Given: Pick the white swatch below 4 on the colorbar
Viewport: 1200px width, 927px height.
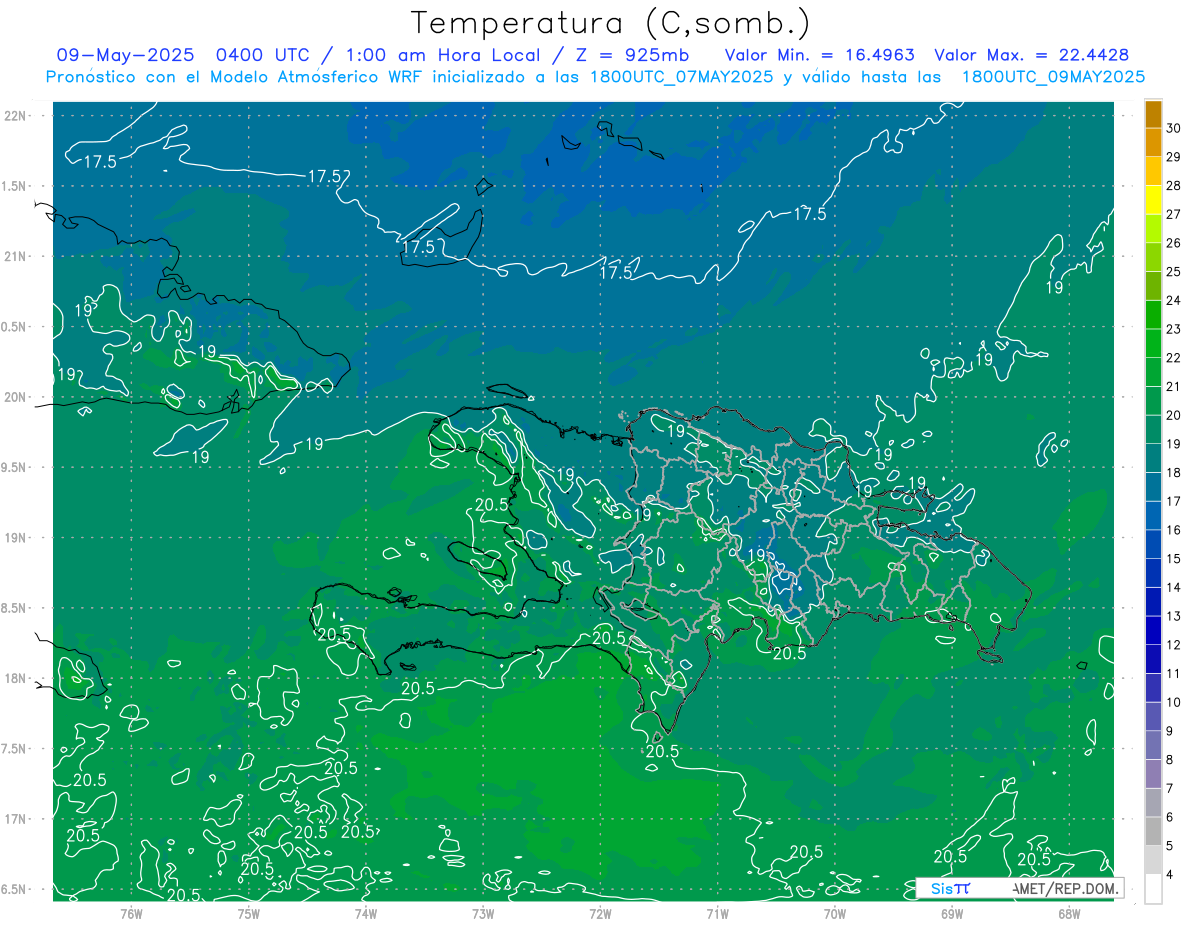Looking at the screenshot, I should [1153, 889].
